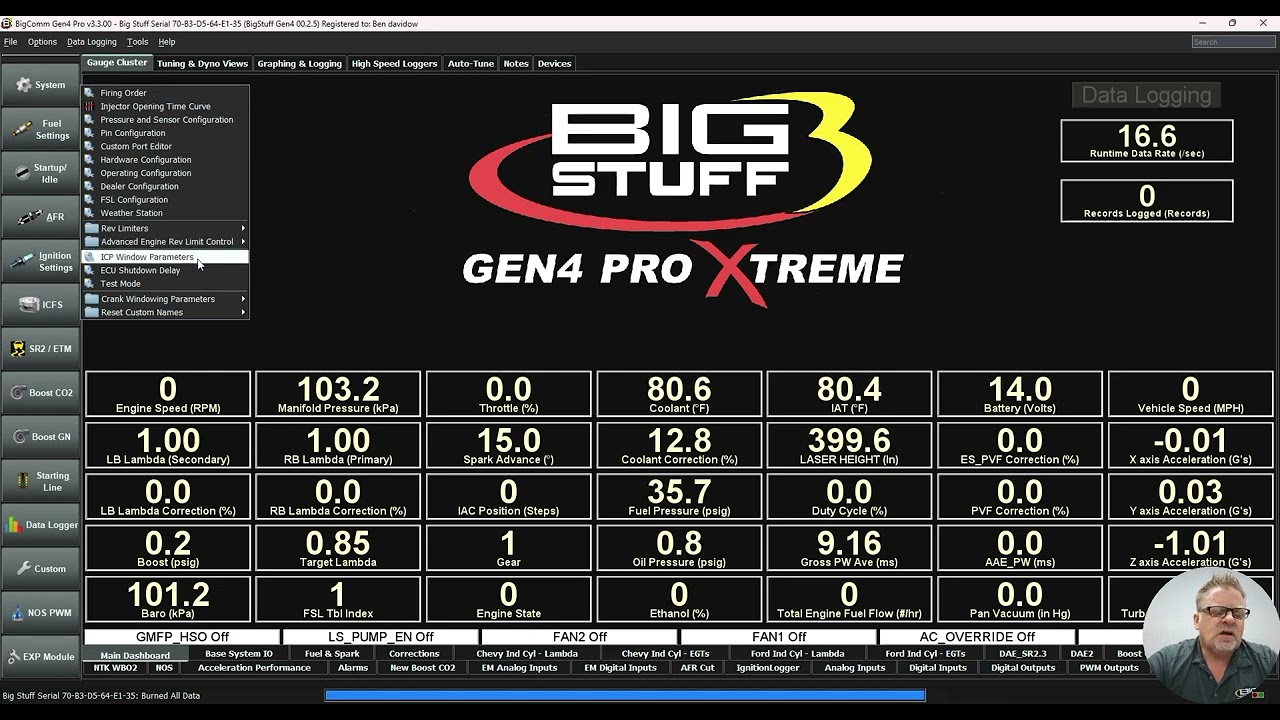The image size is (1280, 720).
Task: Click the Injector Opening Time Curve icon
Action: tap(90, 106)
